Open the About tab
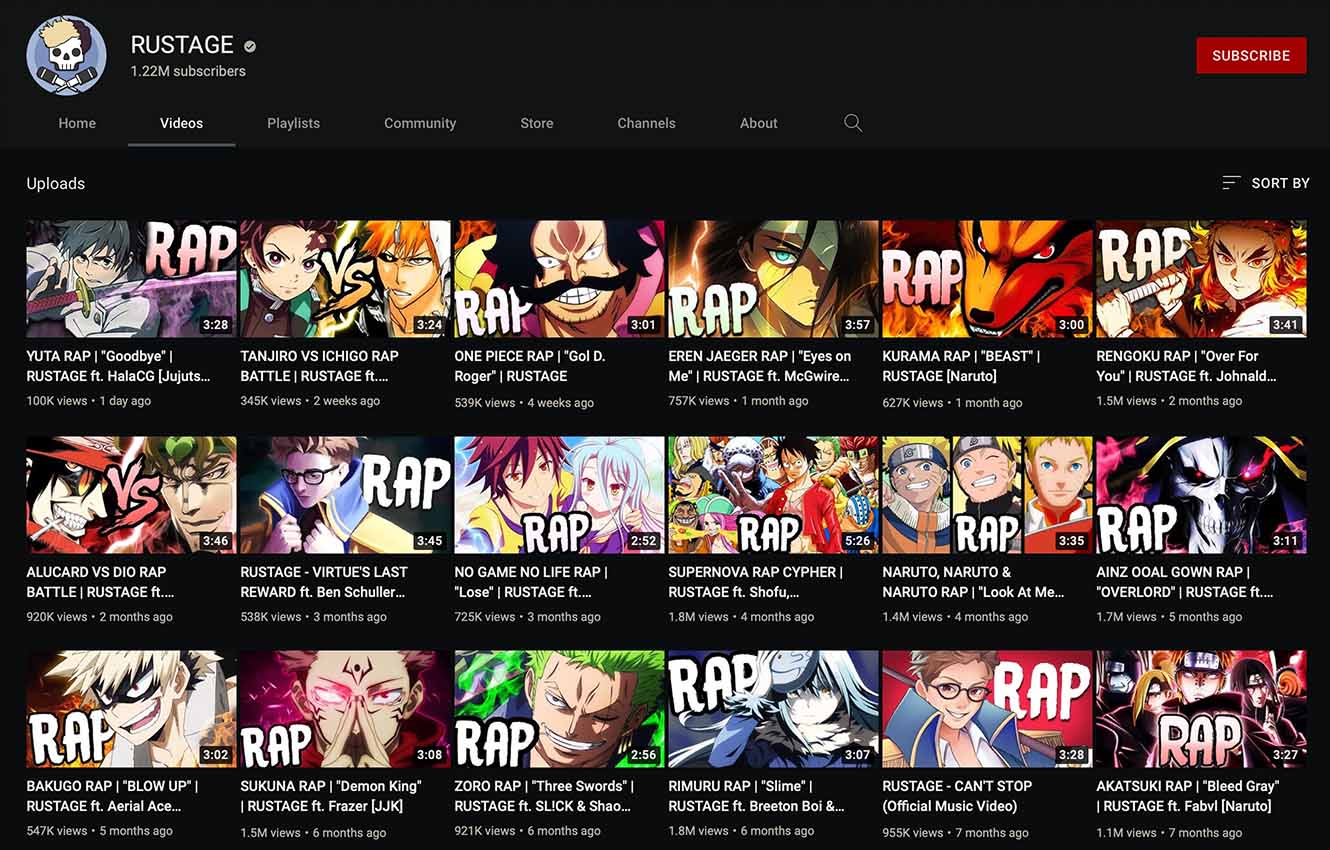The image size is (1330, 850). [759, 123]
